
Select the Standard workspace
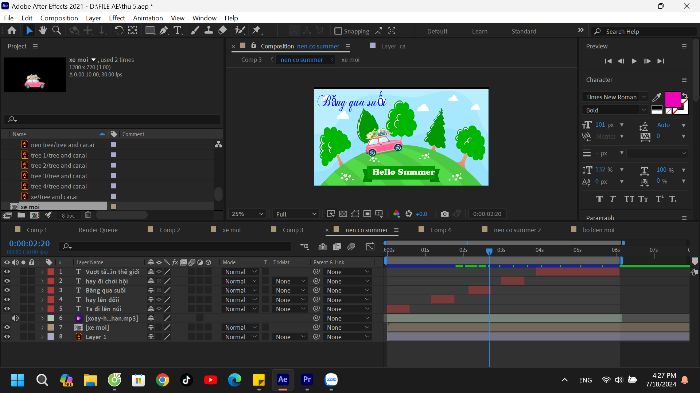pyautogui.click(x=523, y=31)
